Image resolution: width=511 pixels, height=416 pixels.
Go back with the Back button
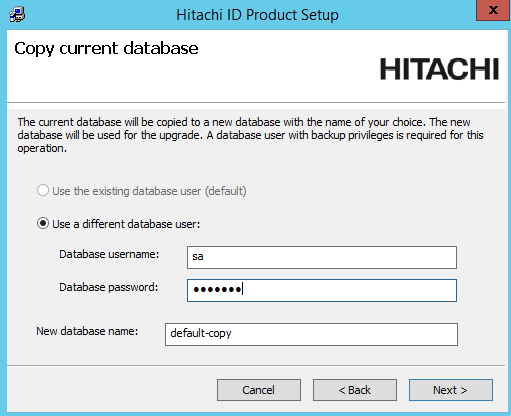355,390
